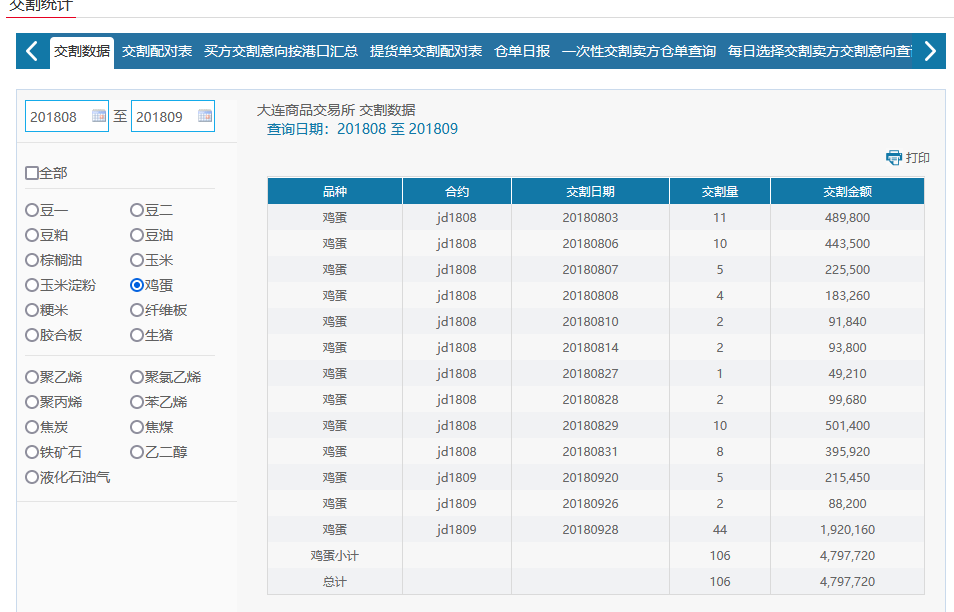Check the 全部 checkbox

[x=32, y=173]
